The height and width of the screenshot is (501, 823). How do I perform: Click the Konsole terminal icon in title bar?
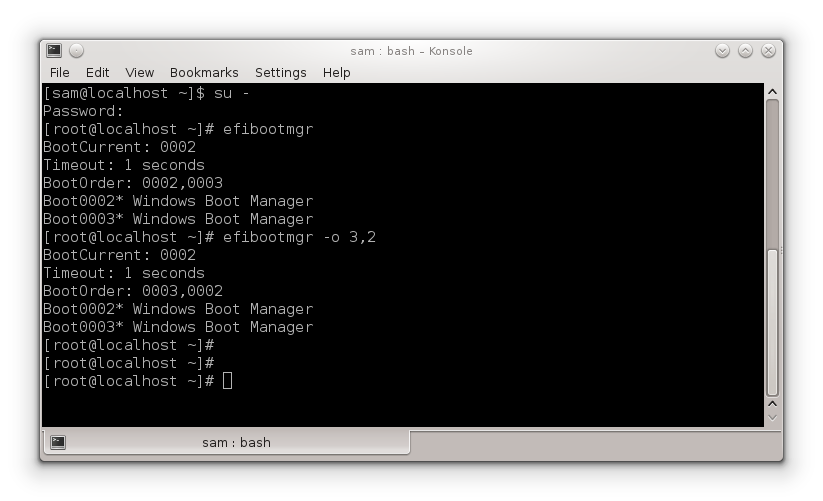(x=54, y=50)
